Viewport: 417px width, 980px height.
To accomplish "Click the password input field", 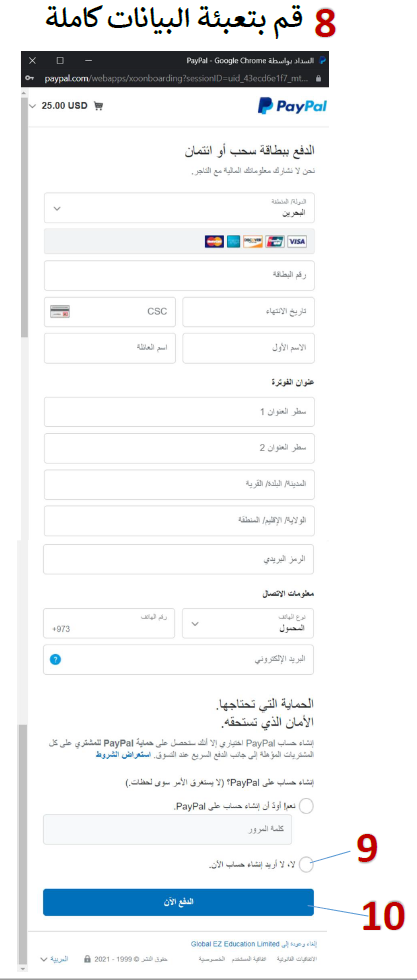I will coord(168,829).
